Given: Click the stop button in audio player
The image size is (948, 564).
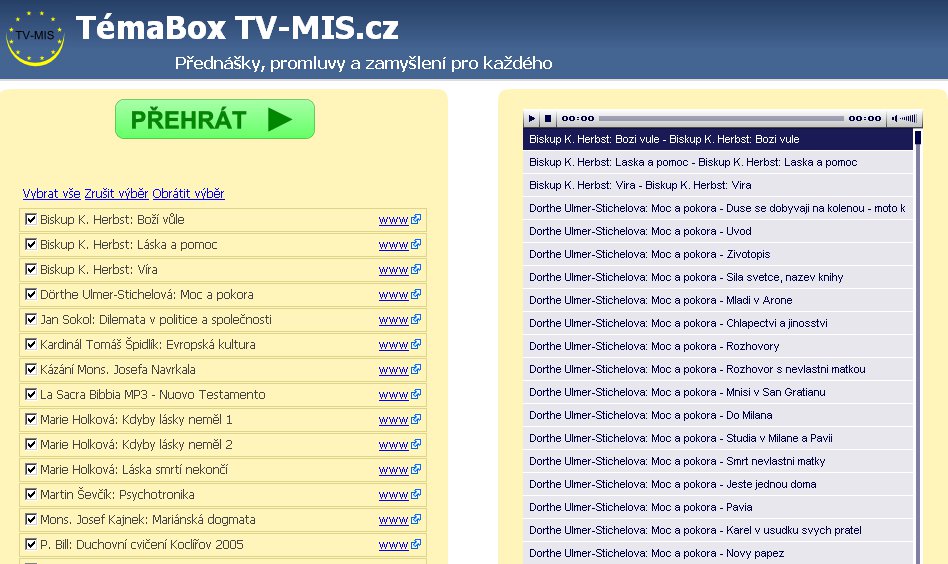Looking at the screenshot, I should [548, 118].
